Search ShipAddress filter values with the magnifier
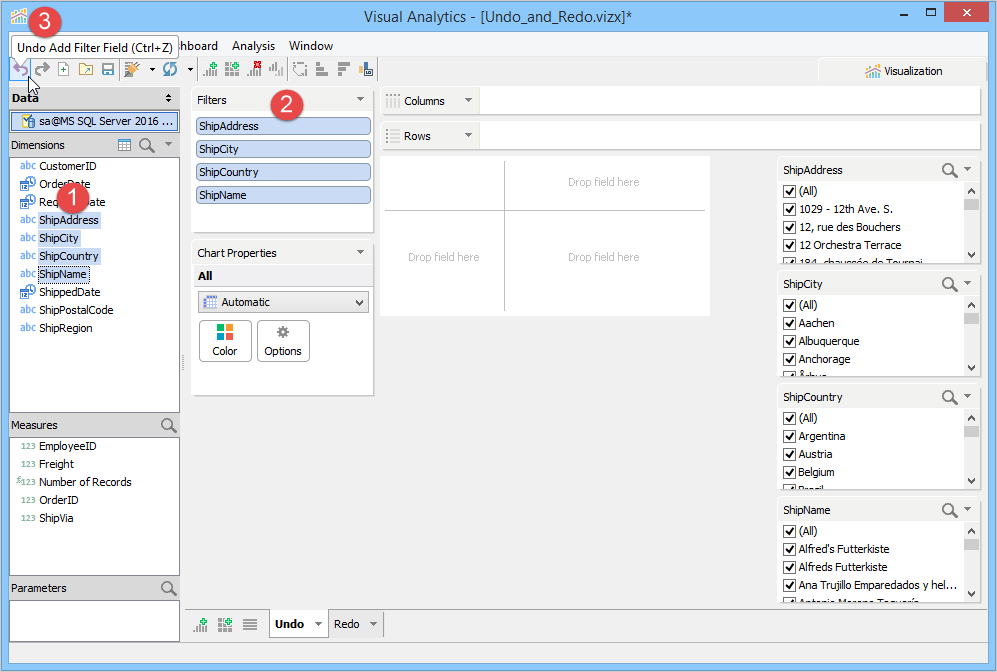The image size is (997, 672). (x=949, y=170)
